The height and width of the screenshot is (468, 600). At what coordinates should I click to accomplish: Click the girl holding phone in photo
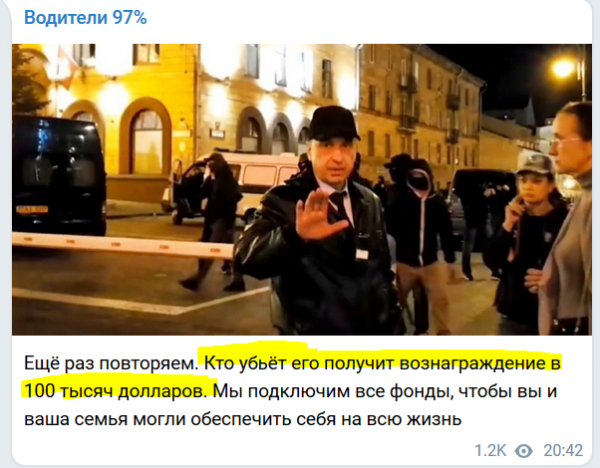click(x=528, y=237)
